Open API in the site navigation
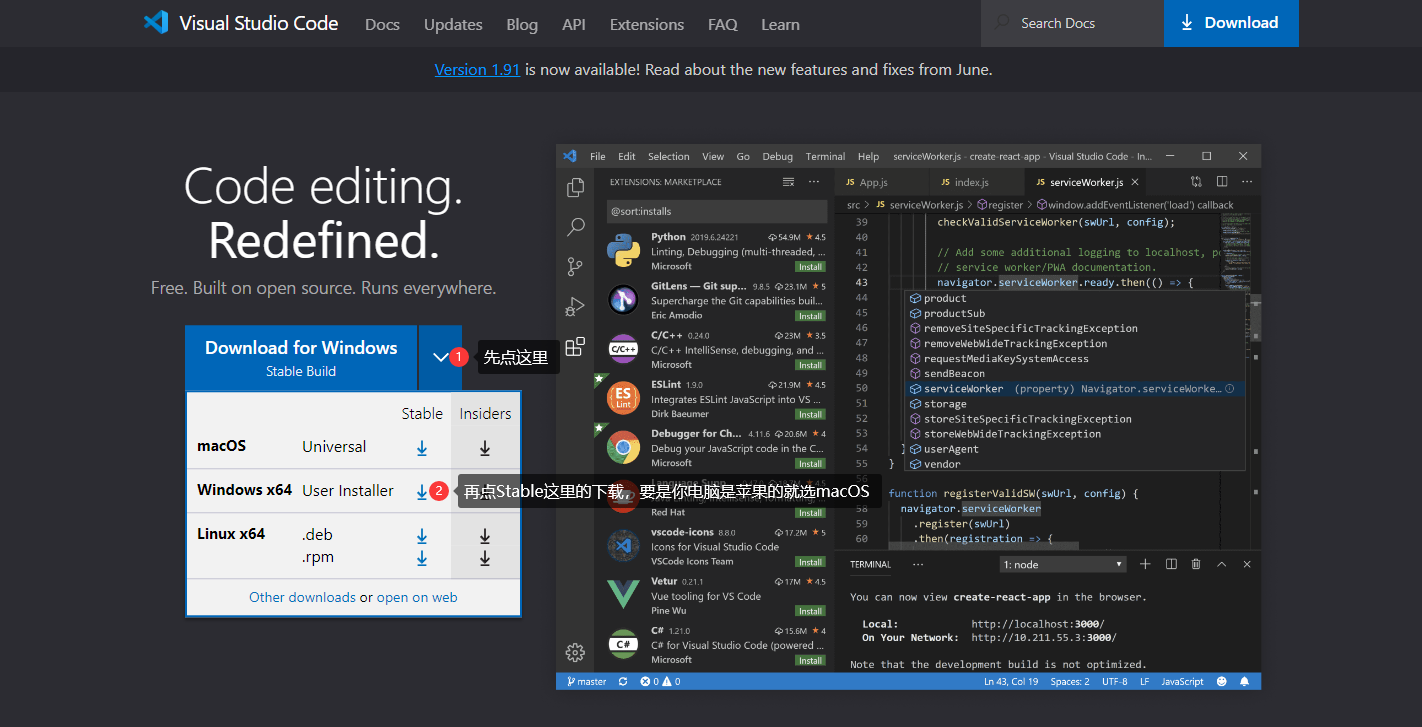1422x727 pixels. [x=574, y=24]
